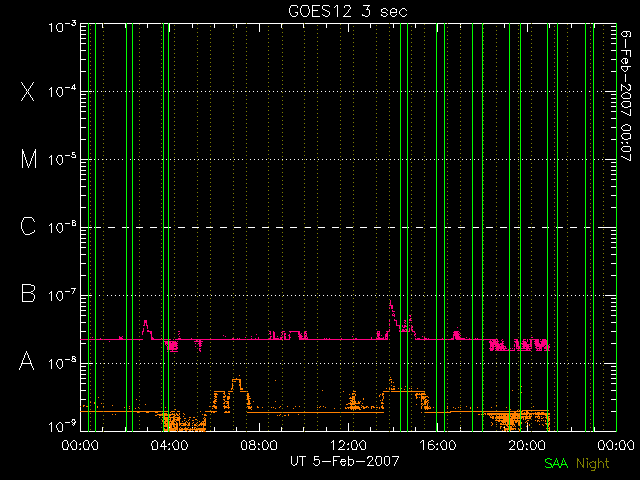Click the pink flux bump near 03:00
640x480 pixels.
pyautogui.click(x=146, y=329)
